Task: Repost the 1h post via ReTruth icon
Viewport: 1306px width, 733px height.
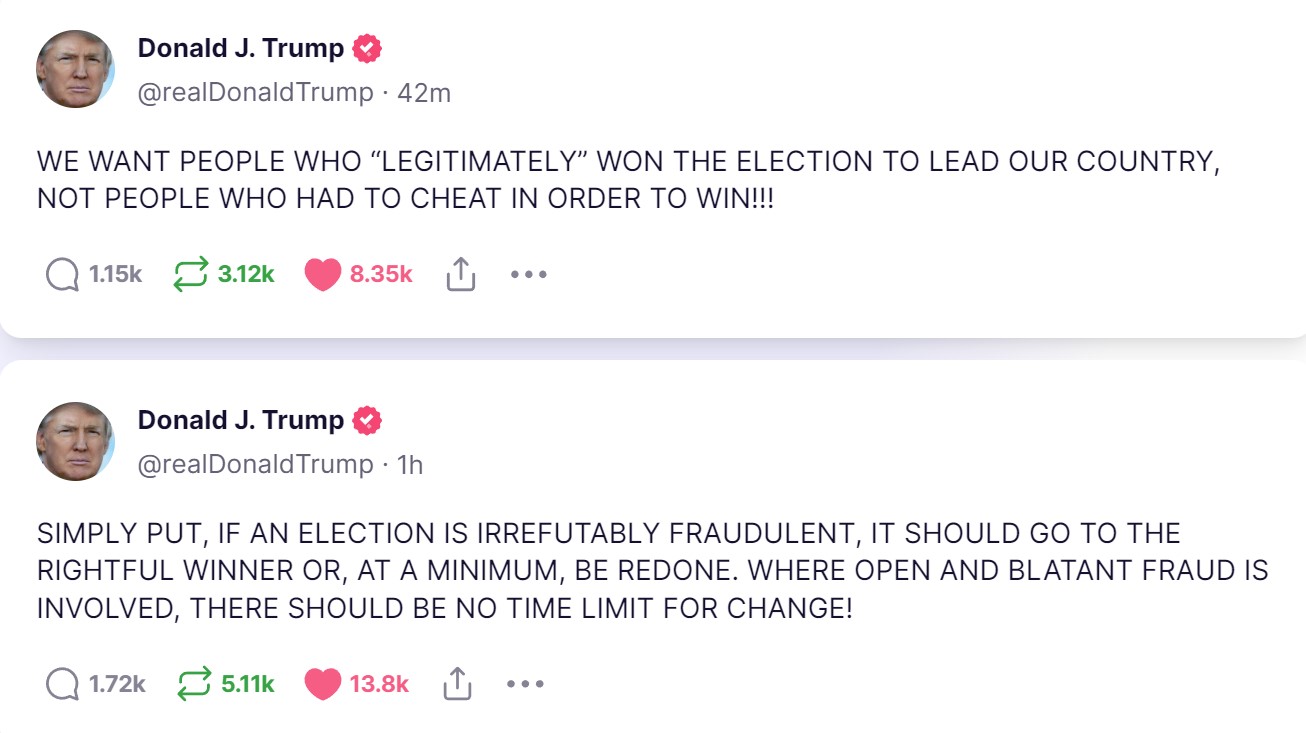Action: (194, 685)
